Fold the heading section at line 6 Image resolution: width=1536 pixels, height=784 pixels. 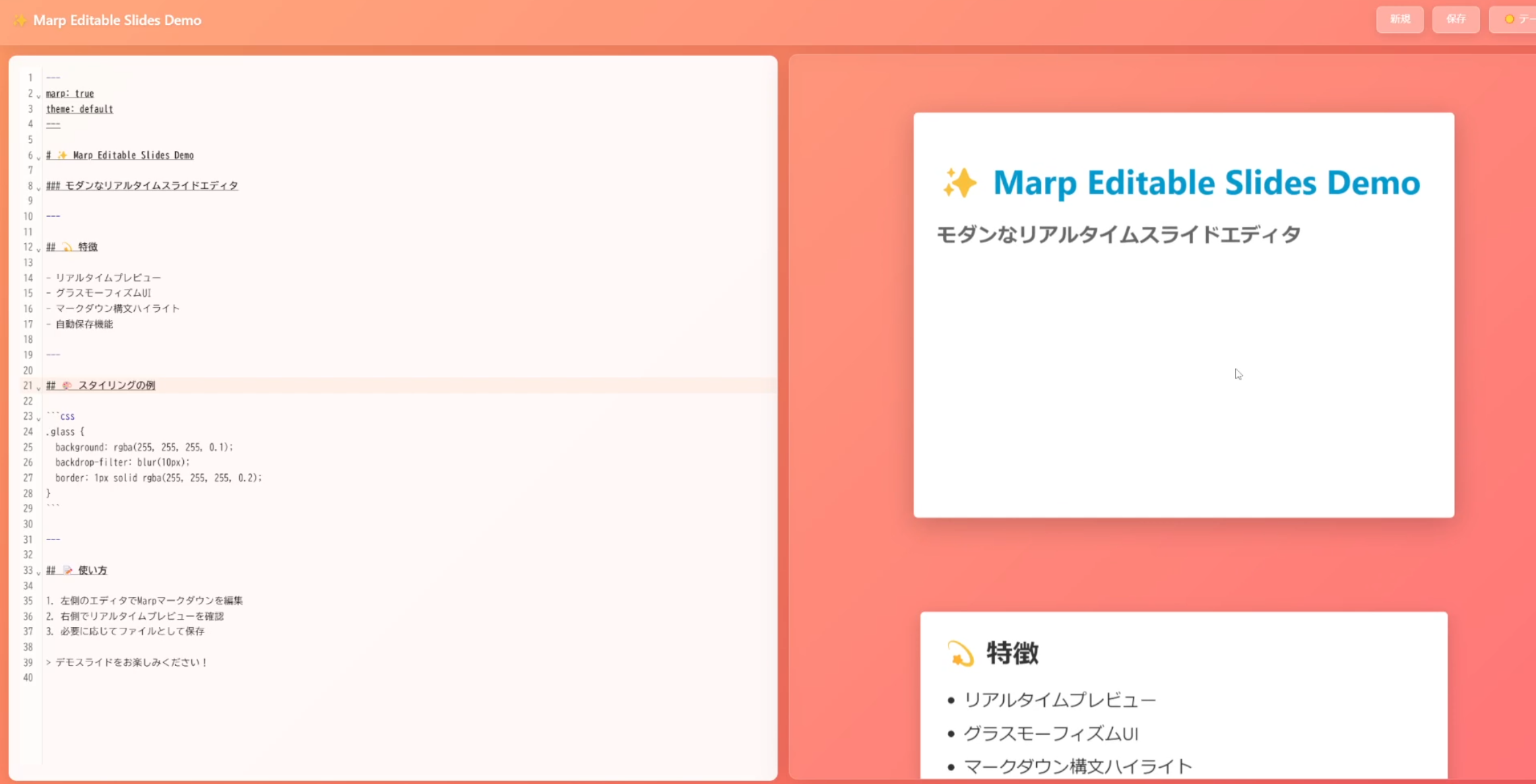coord(38,157)
